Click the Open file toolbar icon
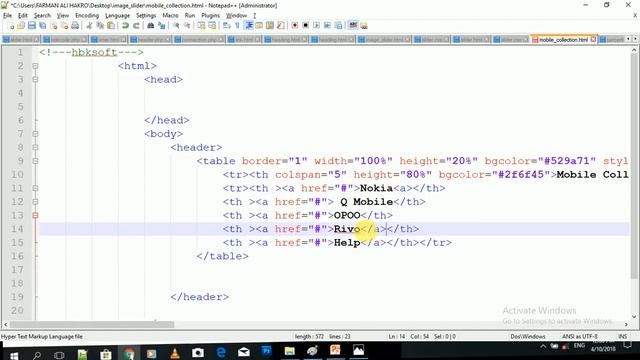Viewport: 640px width, 360px height. (x=21, y=26)
